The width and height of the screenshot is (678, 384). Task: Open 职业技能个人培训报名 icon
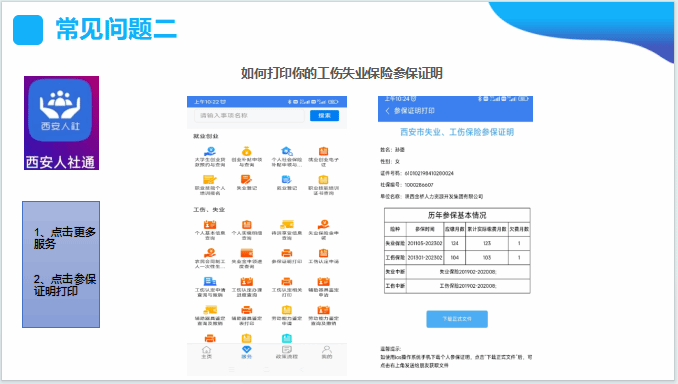click(210, 179)
